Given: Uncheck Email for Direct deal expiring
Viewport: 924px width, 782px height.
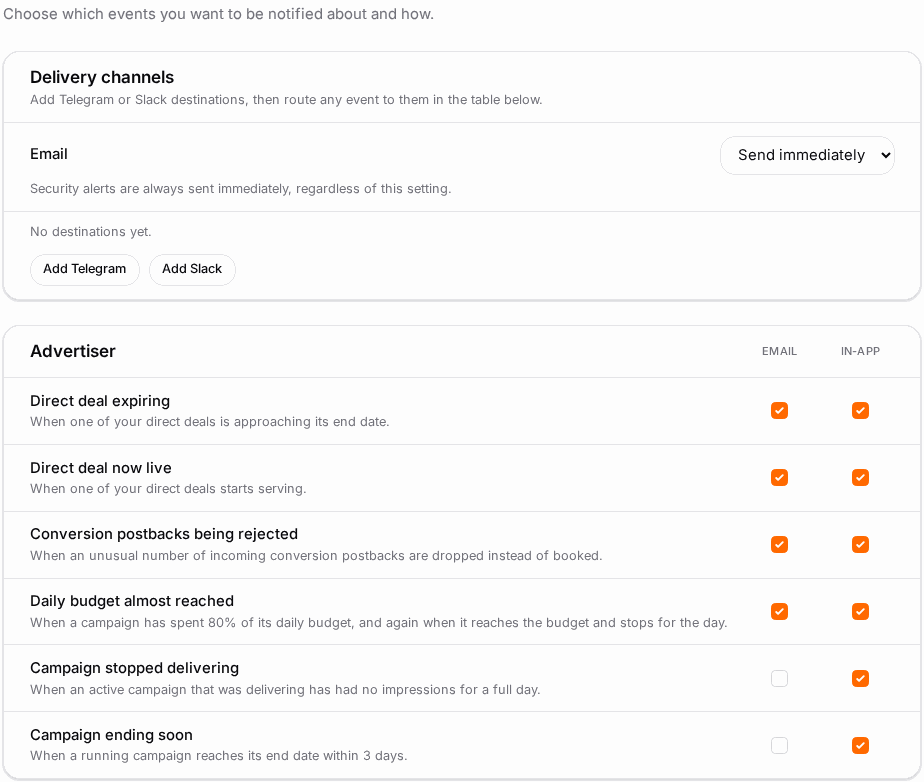Looking at the screenshot, I should point(779,410).
